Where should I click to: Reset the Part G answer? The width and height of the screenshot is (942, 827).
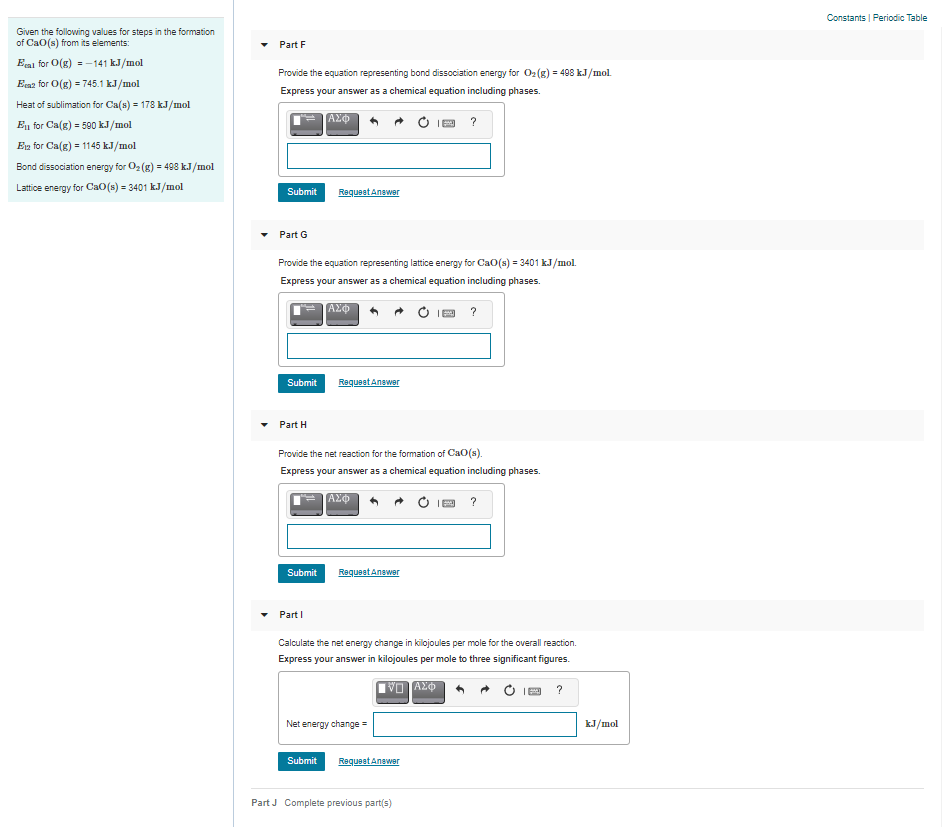[424, 312]
